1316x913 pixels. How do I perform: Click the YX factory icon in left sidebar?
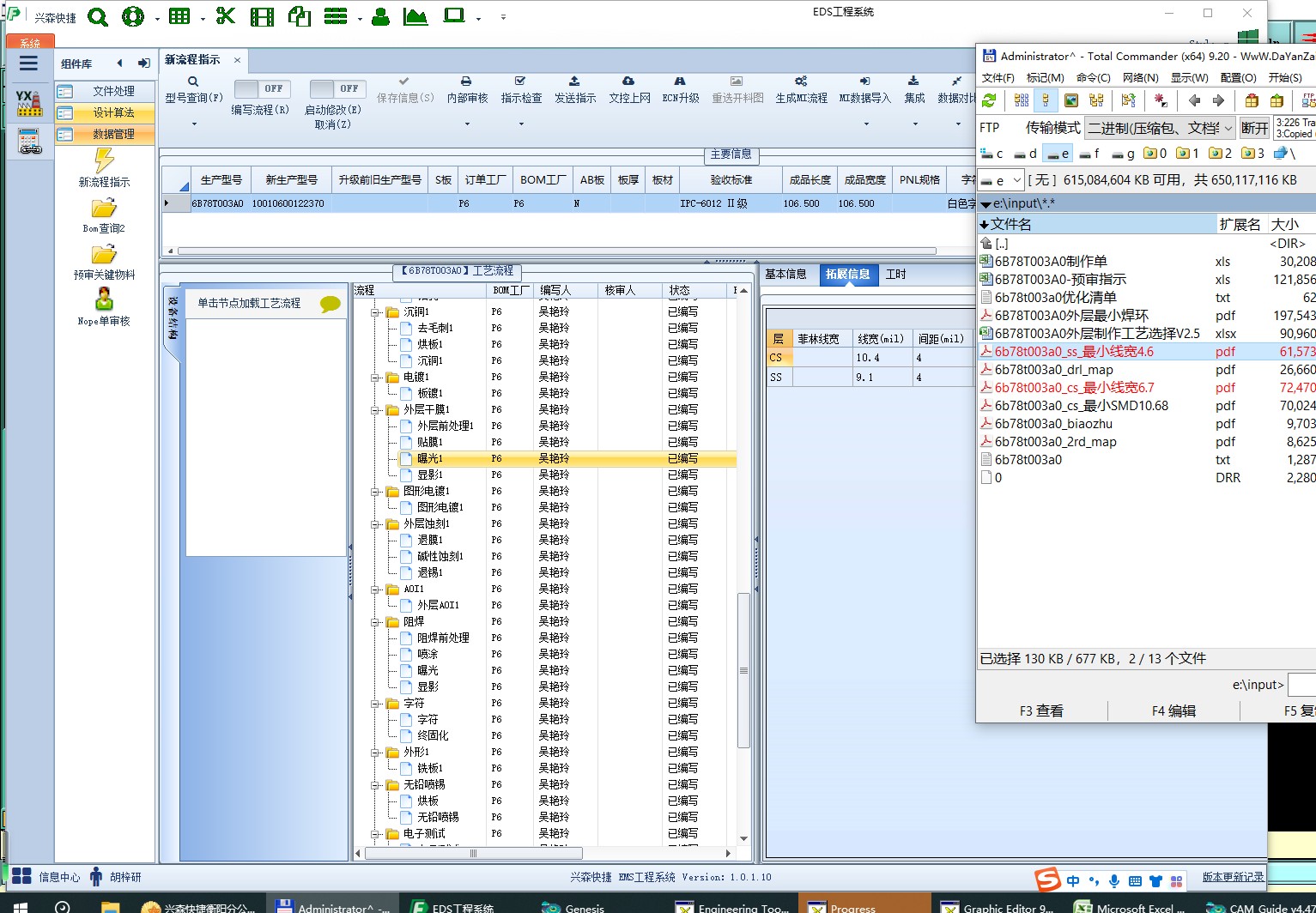pos(28,102)
